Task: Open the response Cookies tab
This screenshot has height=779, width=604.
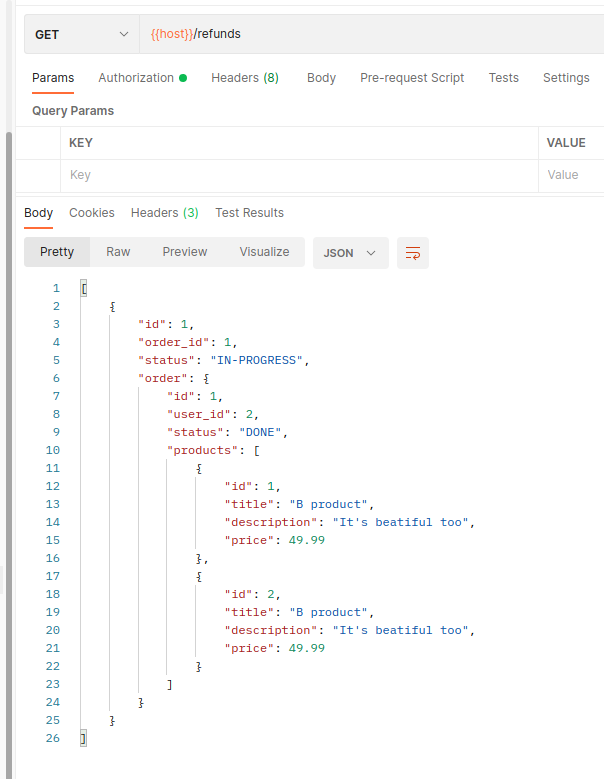Action: pyautogui.click(x=92, y=213)
